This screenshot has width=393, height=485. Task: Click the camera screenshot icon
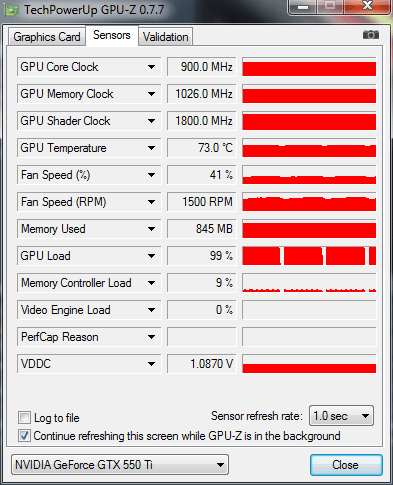point(371,35)
